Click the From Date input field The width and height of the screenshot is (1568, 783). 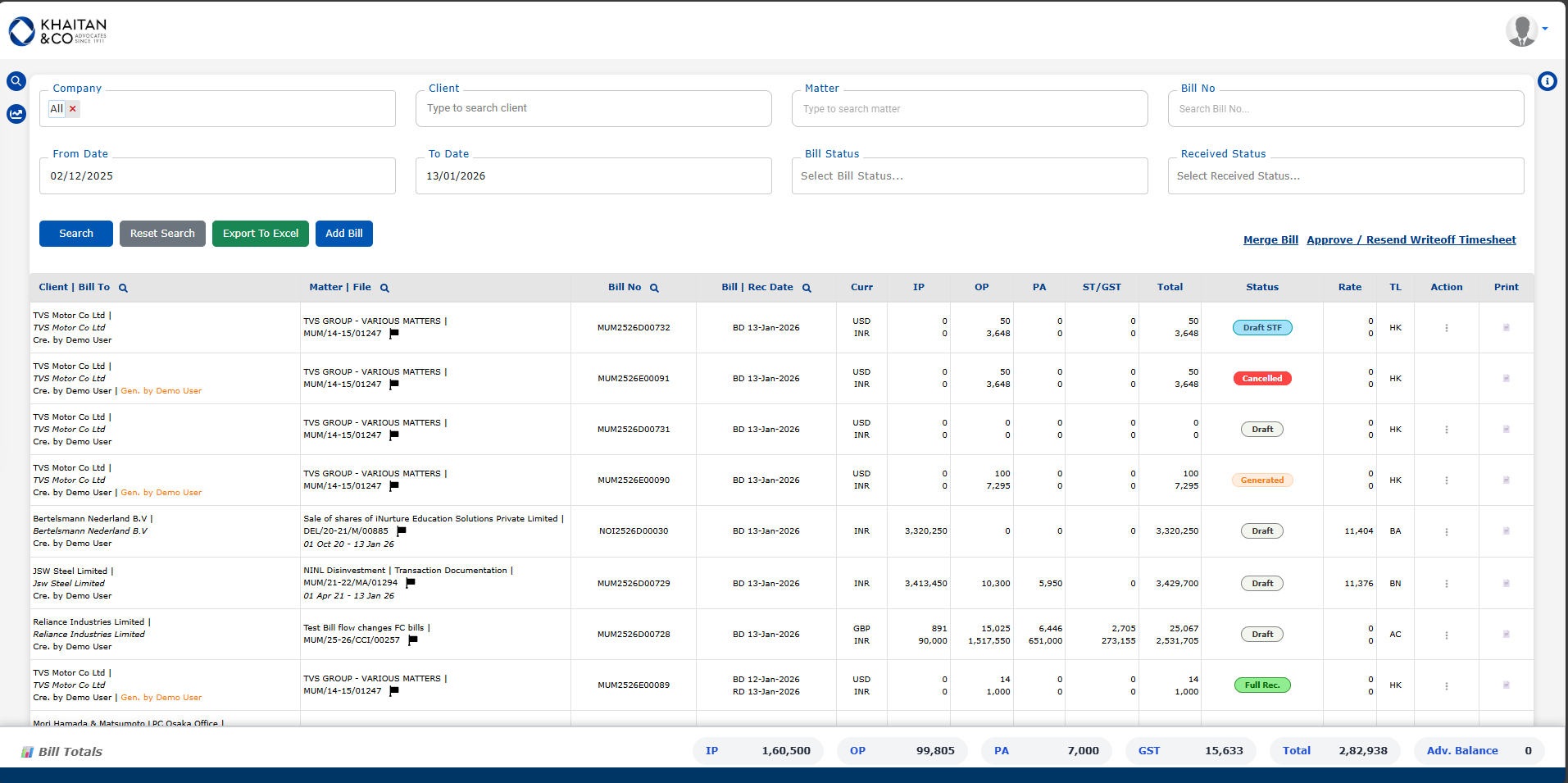pyautogui.click(x=217, y=176)
